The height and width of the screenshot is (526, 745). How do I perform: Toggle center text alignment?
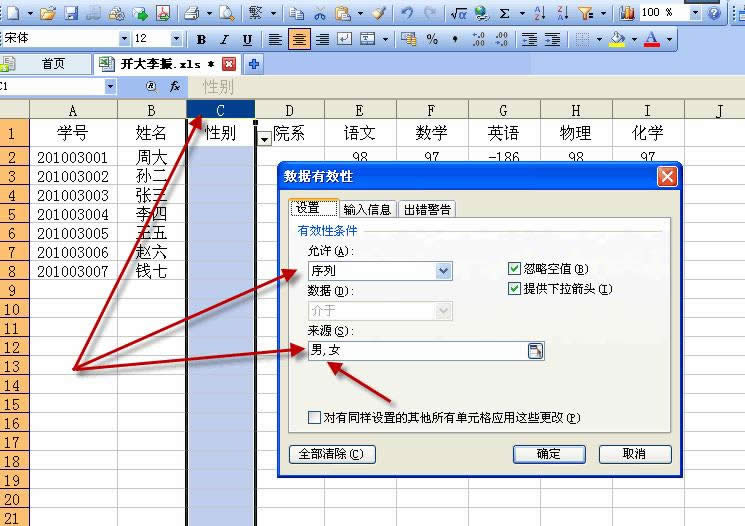299,39
